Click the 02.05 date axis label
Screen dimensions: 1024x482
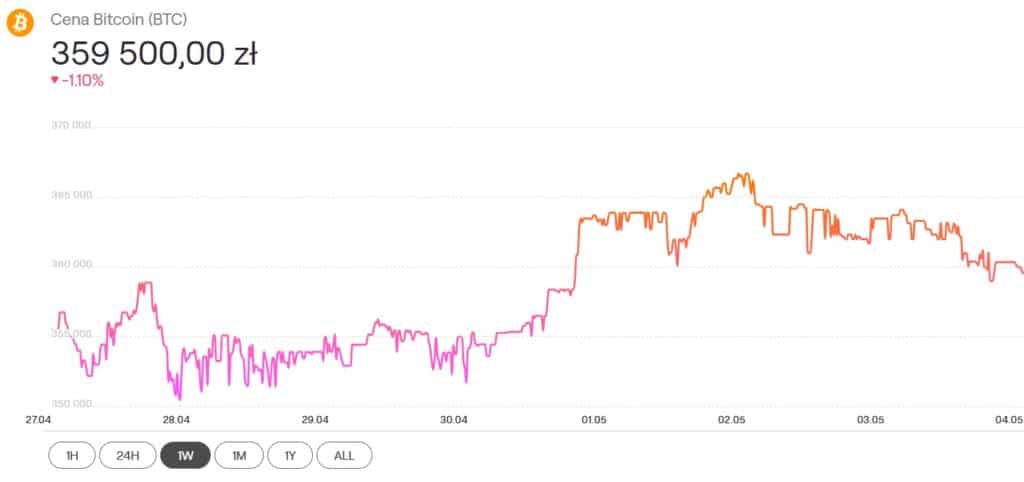point(731,419)
